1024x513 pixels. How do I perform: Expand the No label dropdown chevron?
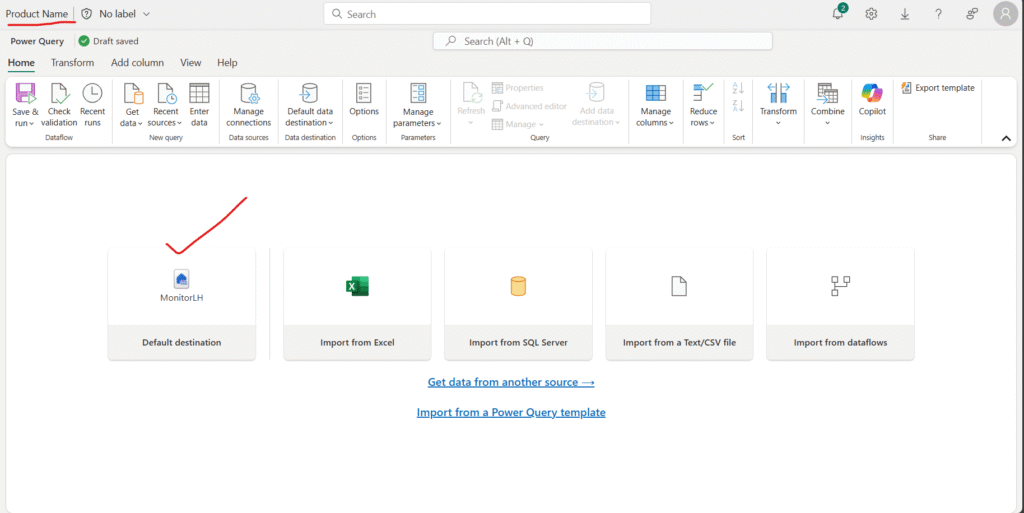point(146,14)
